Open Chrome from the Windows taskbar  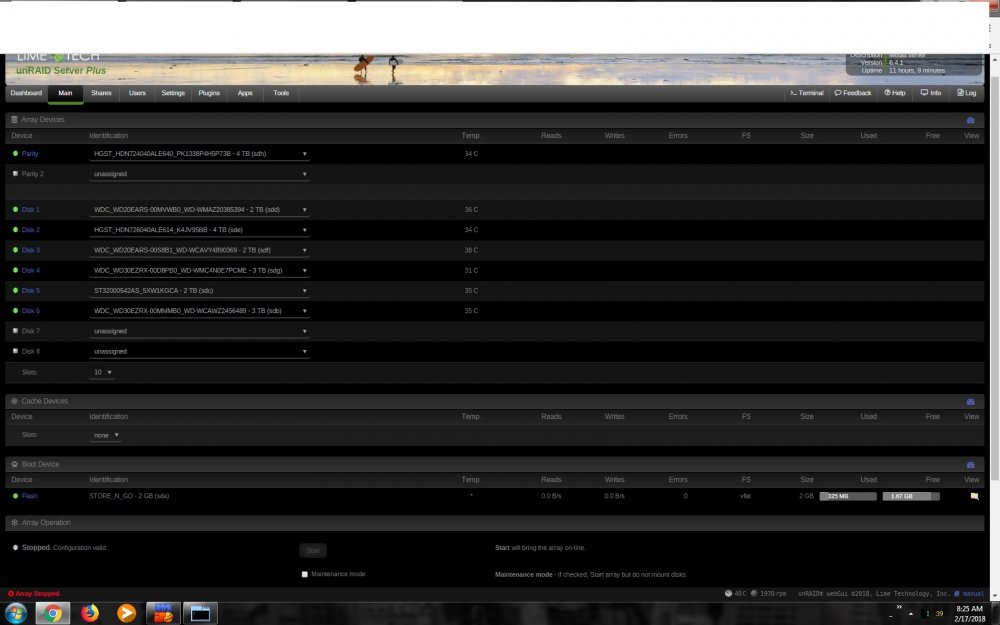52,614
